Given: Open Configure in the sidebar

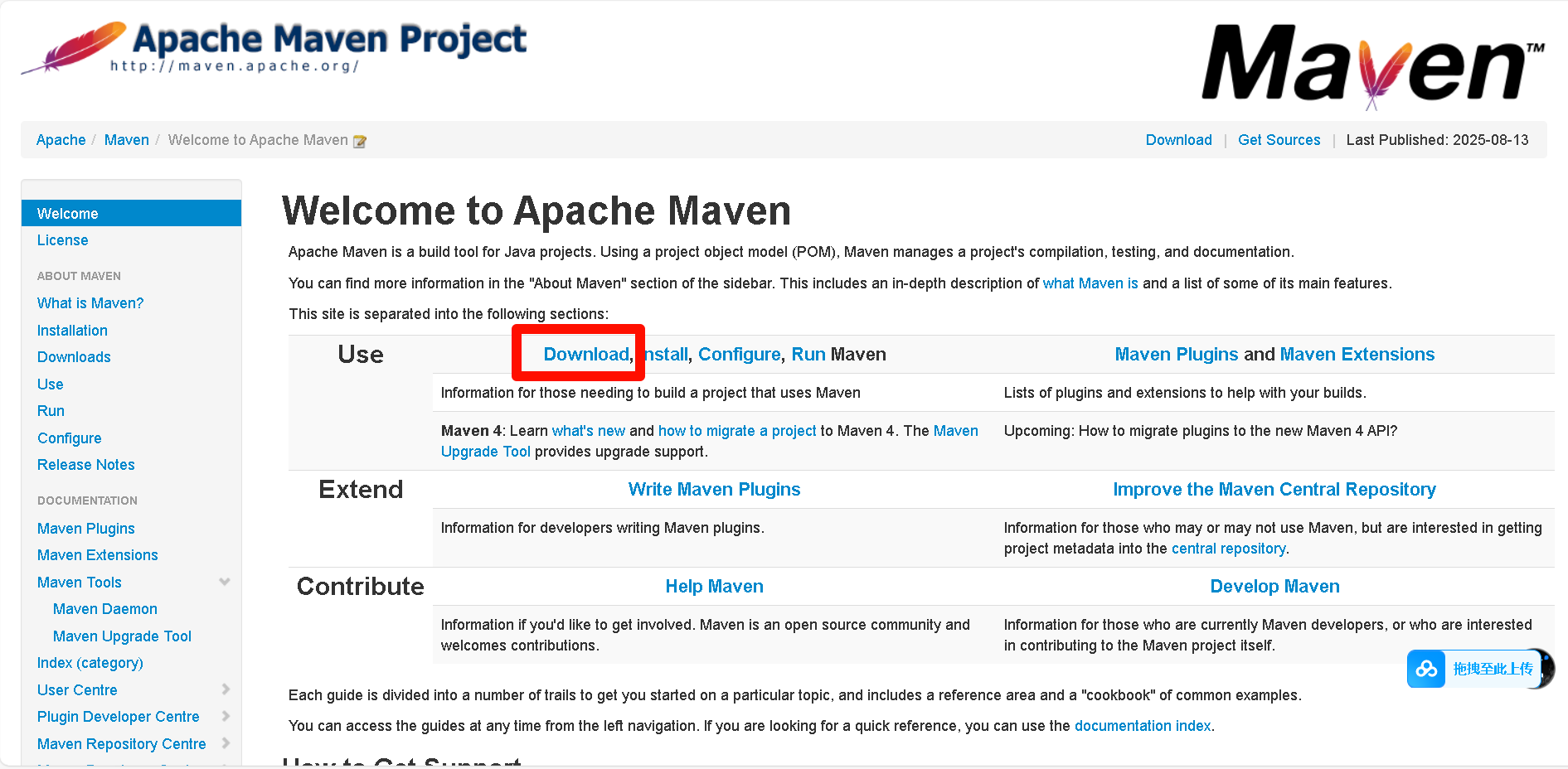Looking at the screenshot, I should pos(70,438).
